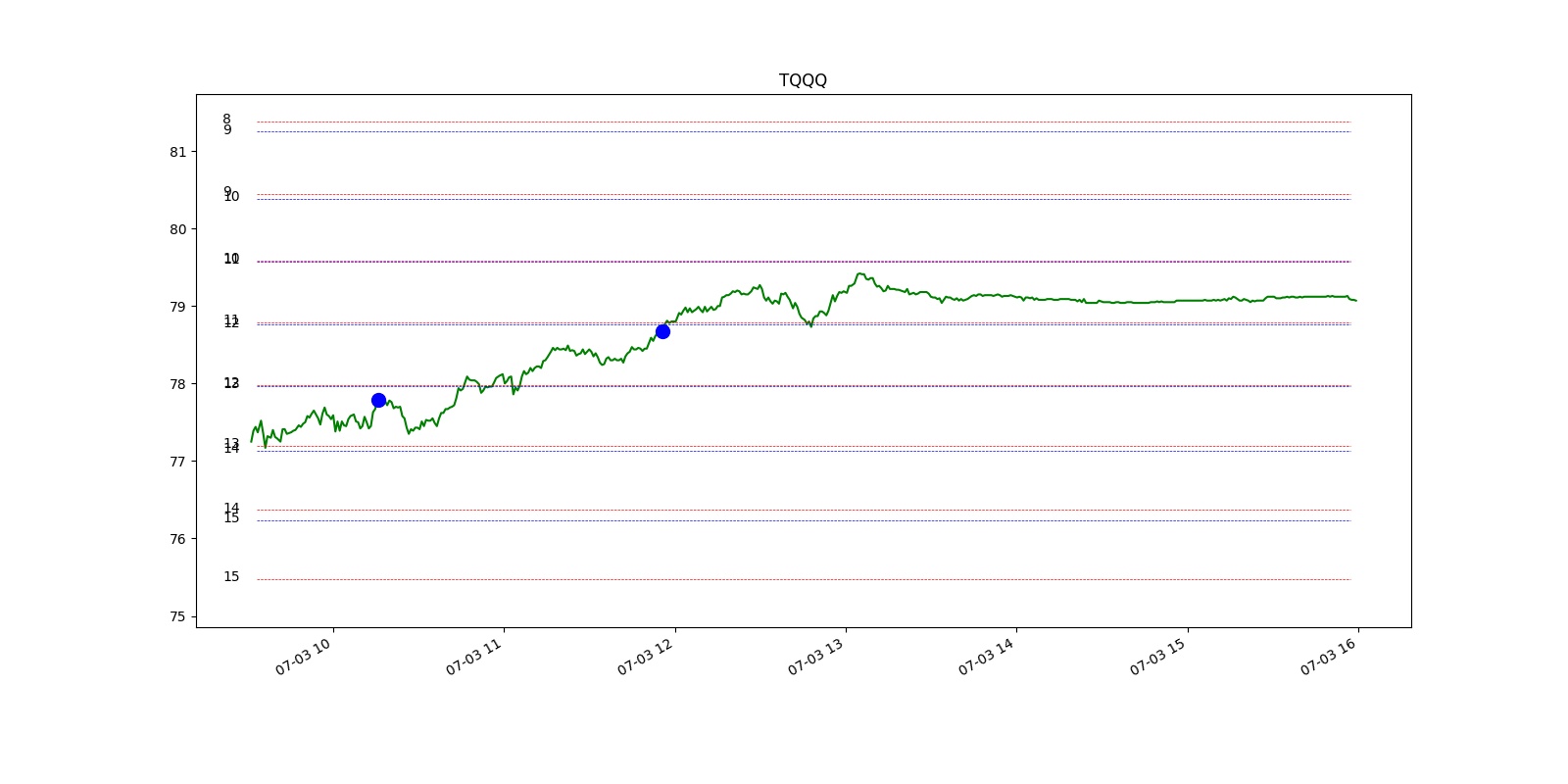Click the x-axis label 07-03 11
The height and width of the screenshot is (784, 1568).
[474, 657]
